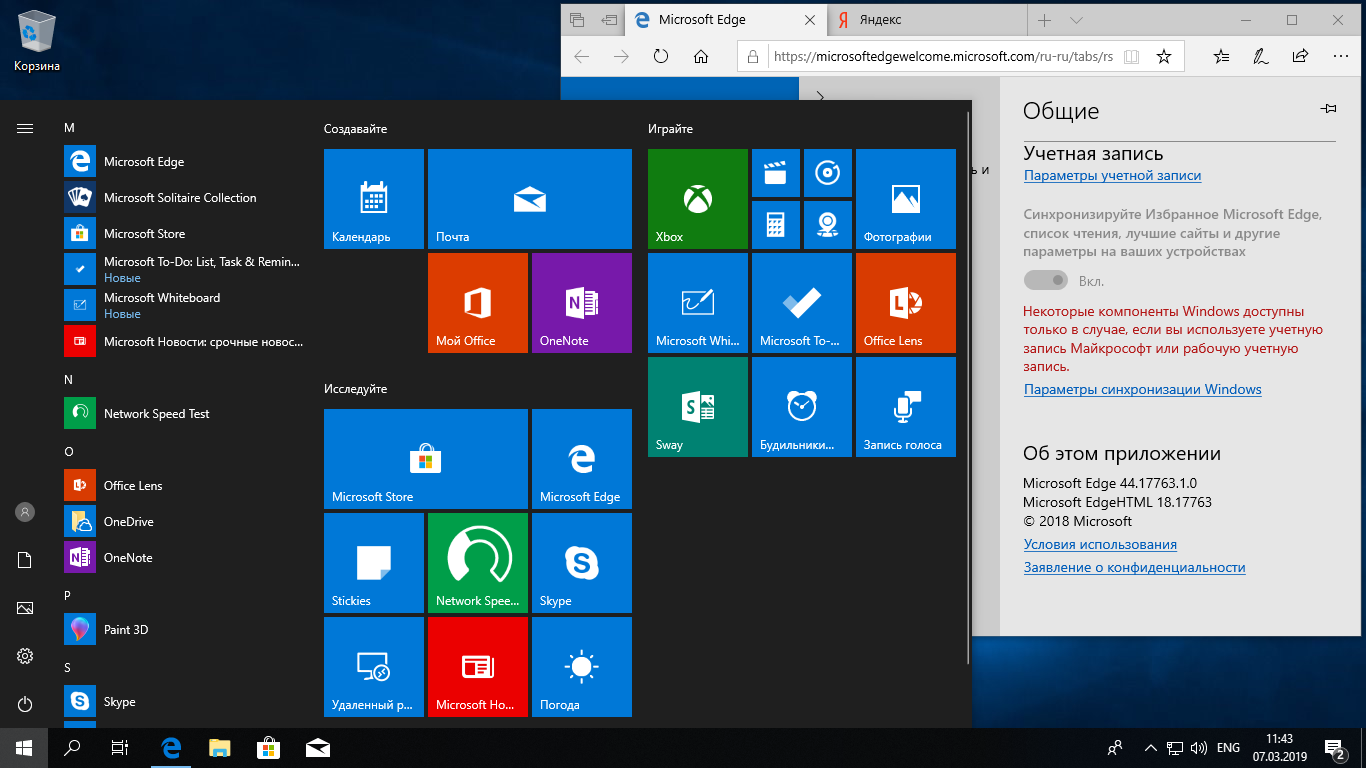Viewport: 1366px width, 768px height.
Task: Open the Calculator small tile
Action: click(776, 225)
